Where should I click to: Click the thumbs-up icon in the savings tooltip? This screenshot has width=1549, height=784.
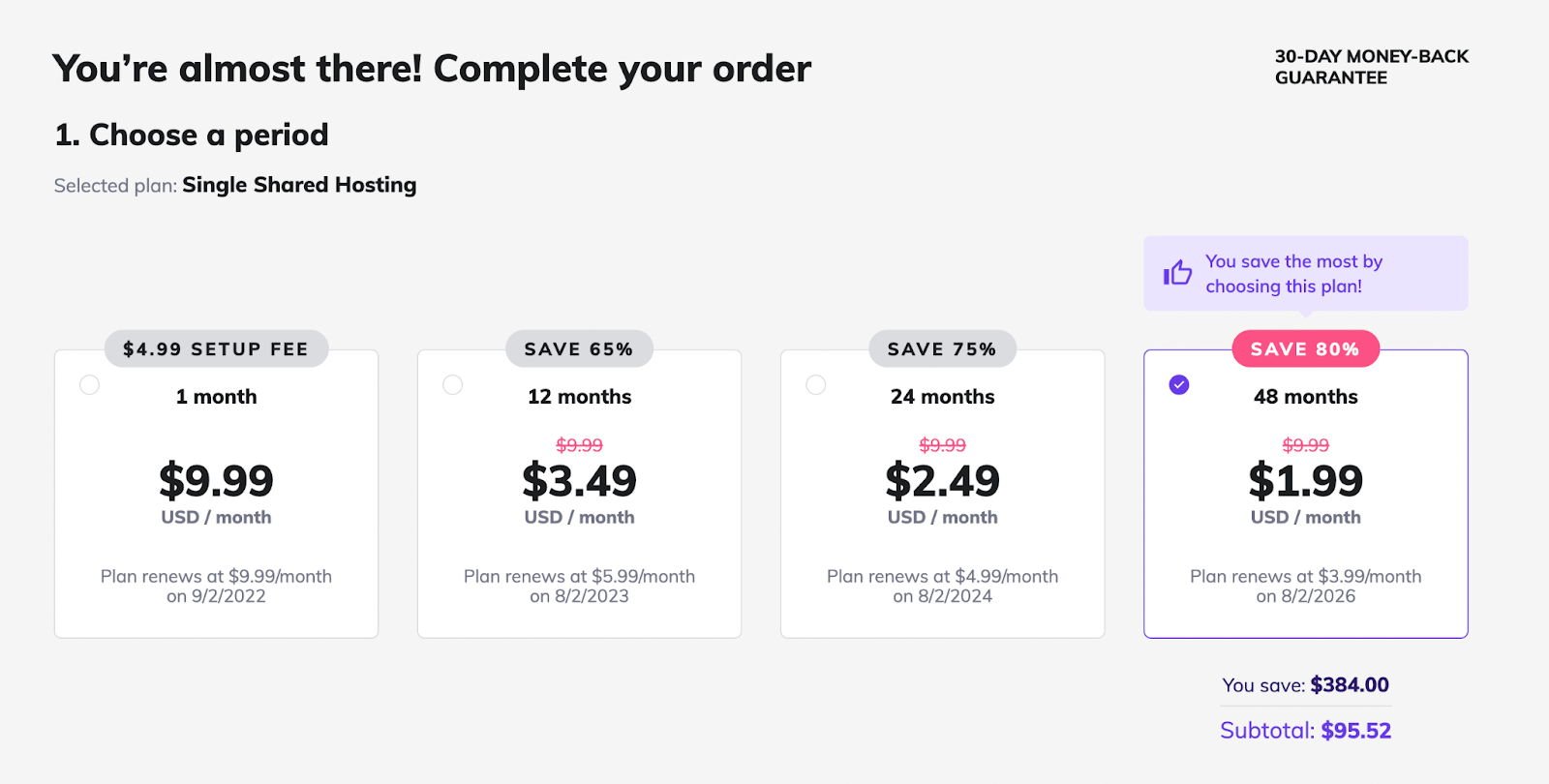1176,273
